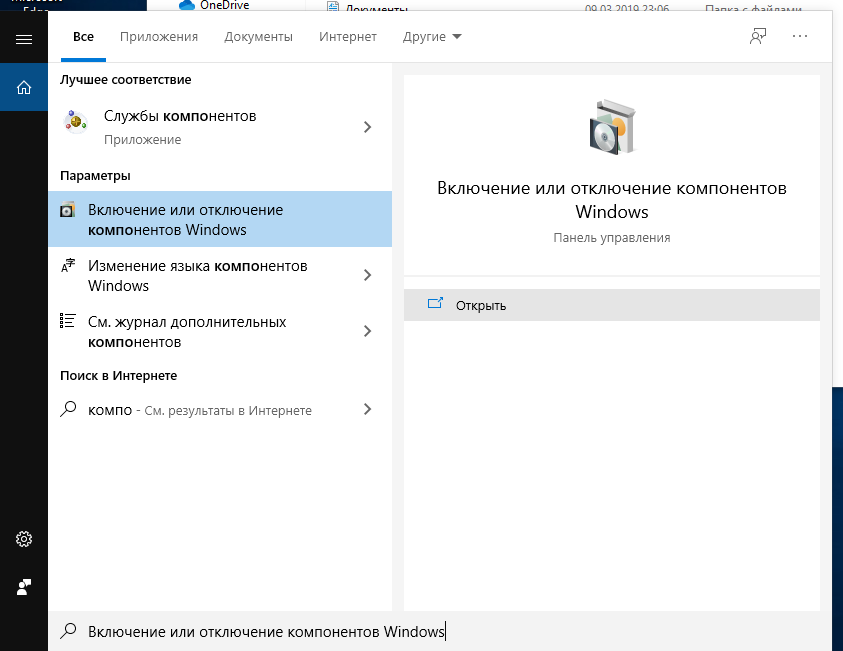Select компо - См. результаты в Интернете
The height and width of the screenshot is (651, 843).
pos(220,410)
